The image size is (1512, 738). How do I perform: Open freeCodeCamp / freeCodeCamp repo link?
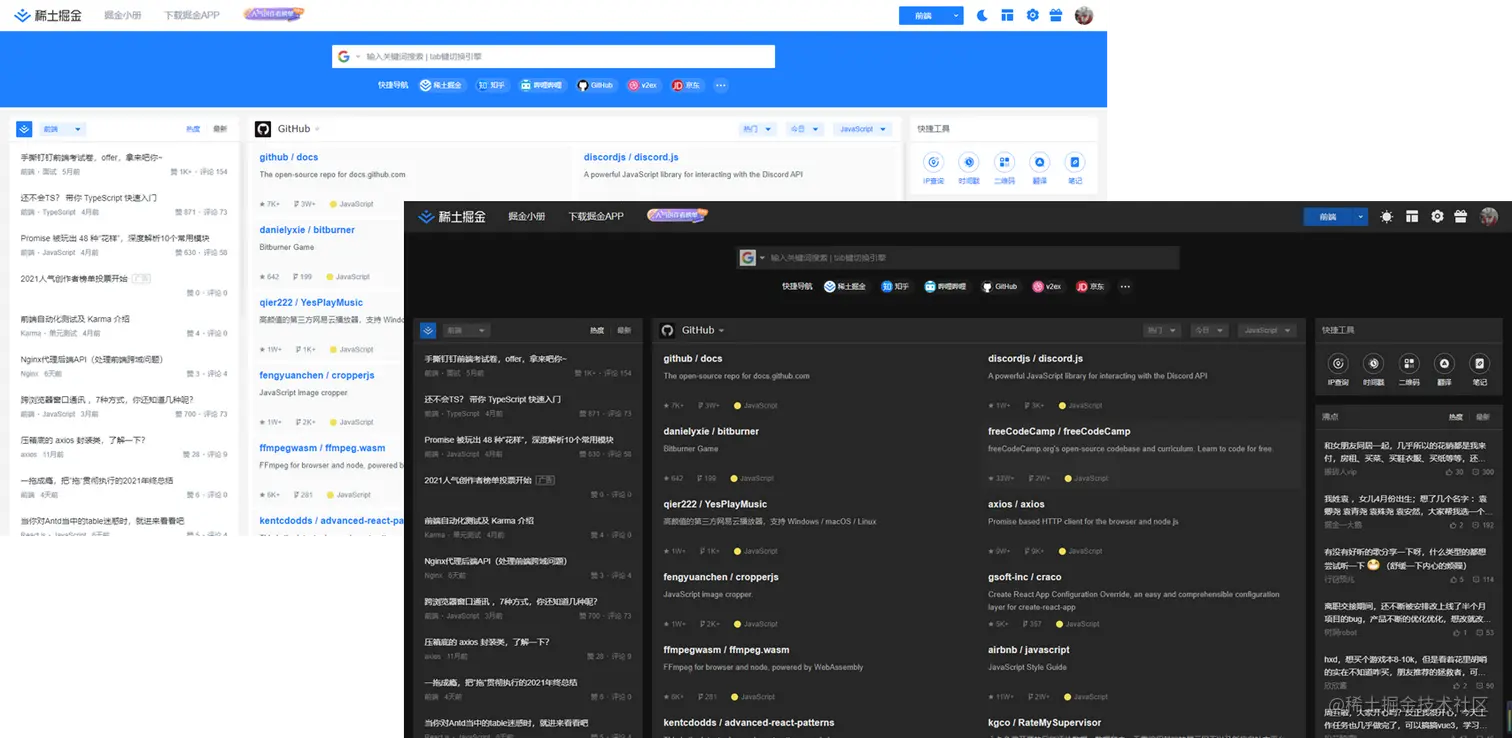click(1059, 431)
